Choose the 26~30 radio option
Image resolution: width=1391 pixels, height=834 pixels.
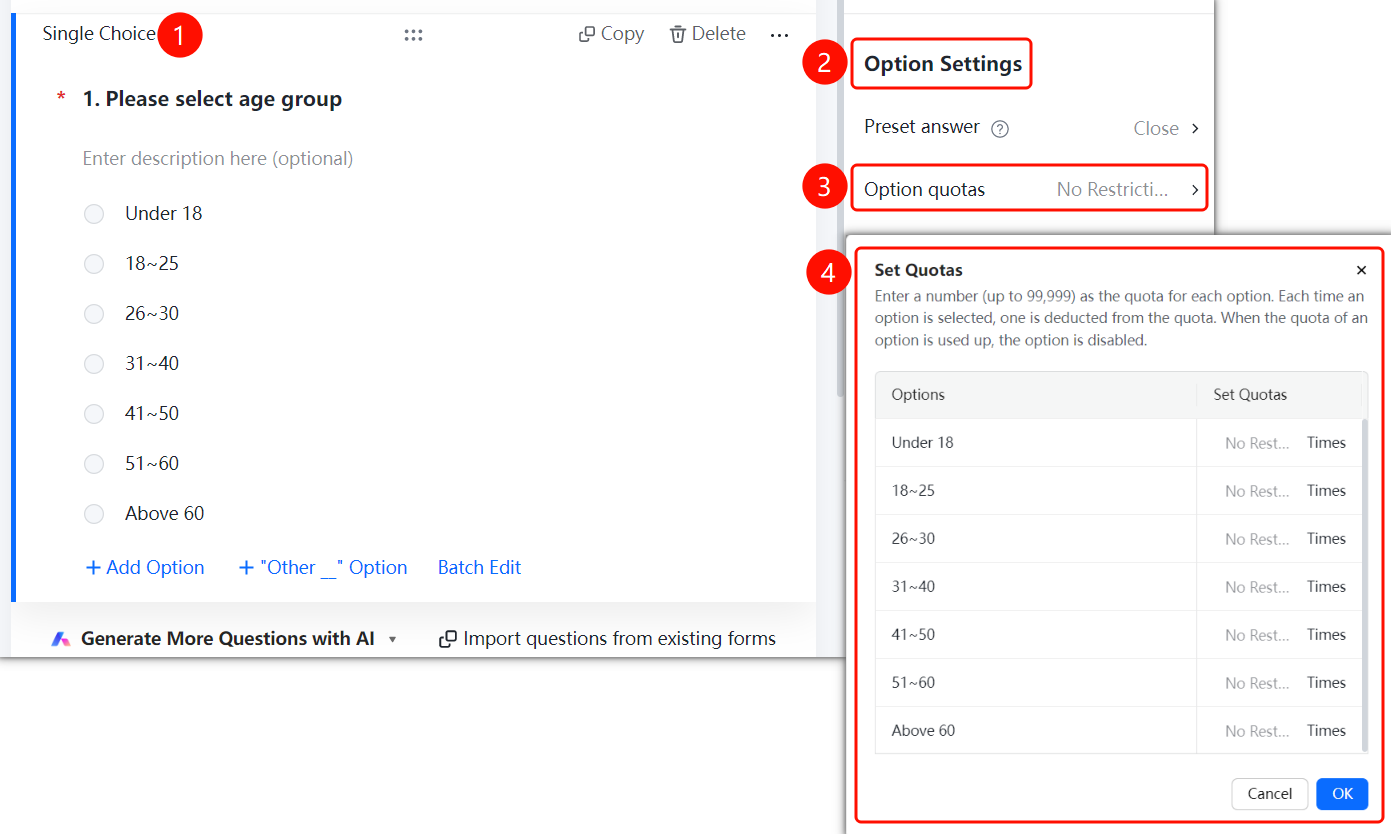click(94, 314)
